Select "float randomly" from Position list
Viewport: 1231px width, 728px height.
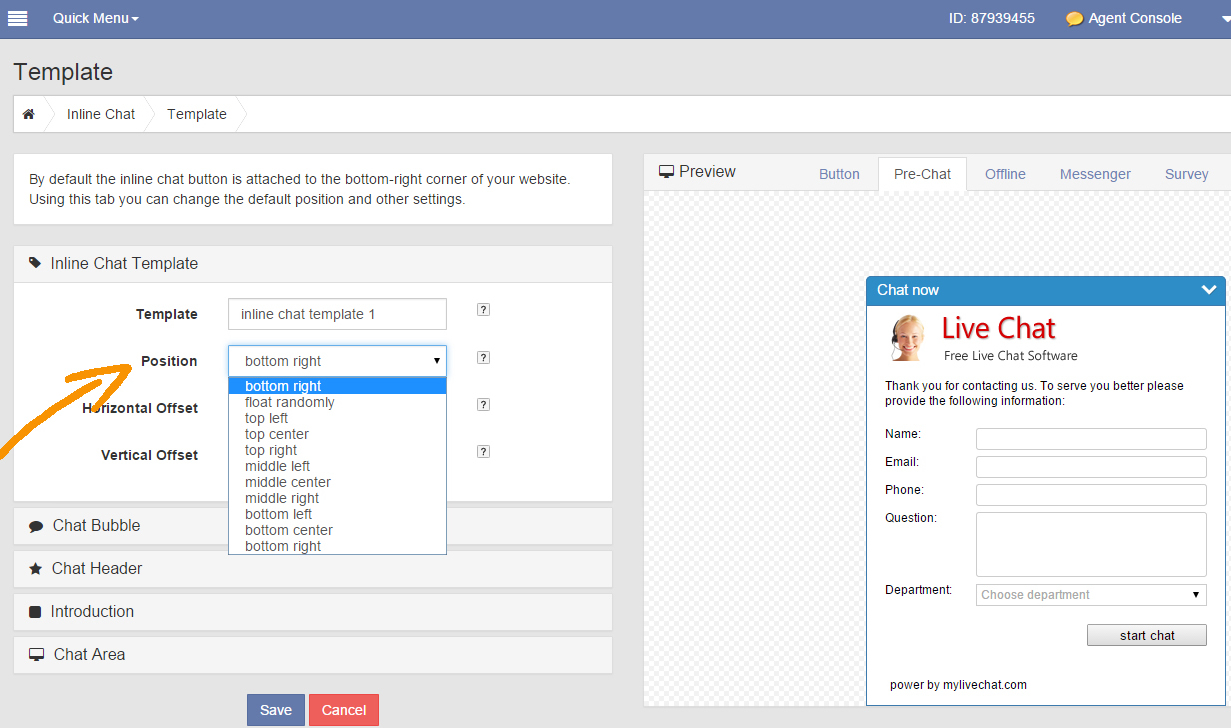[290, 402]
